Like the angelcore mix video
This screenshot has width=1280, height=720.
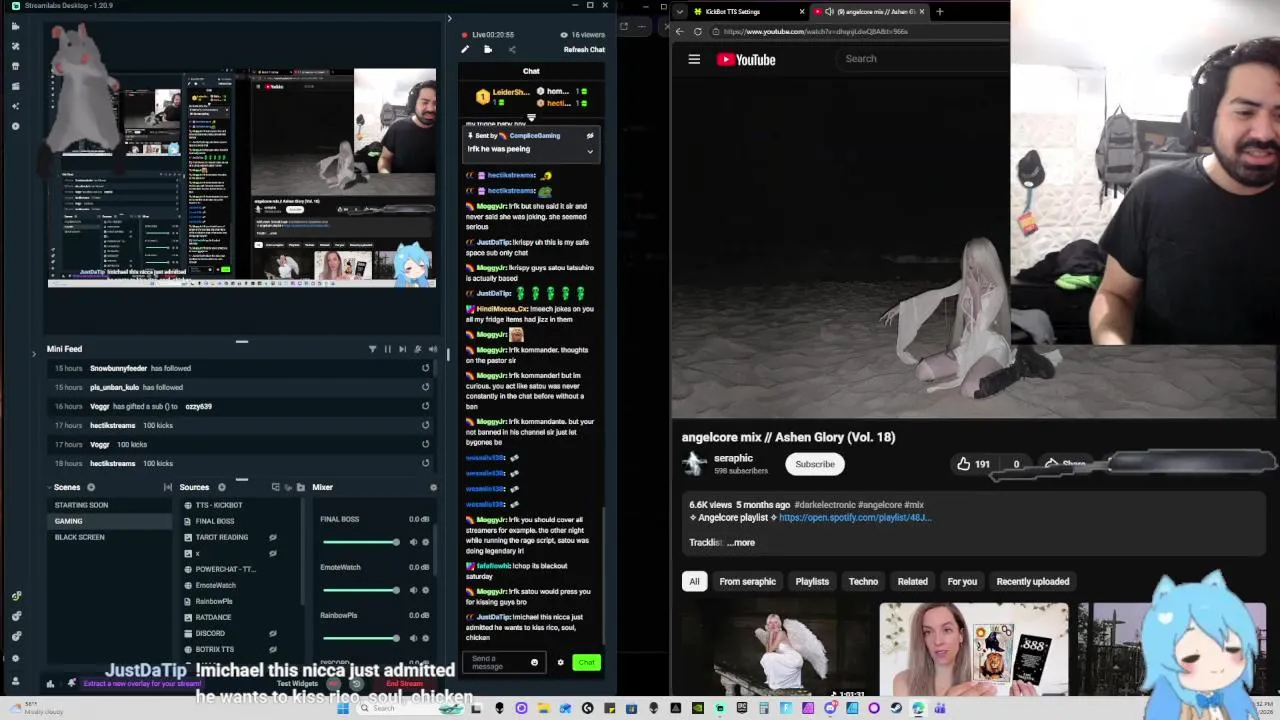coord(973,464)
